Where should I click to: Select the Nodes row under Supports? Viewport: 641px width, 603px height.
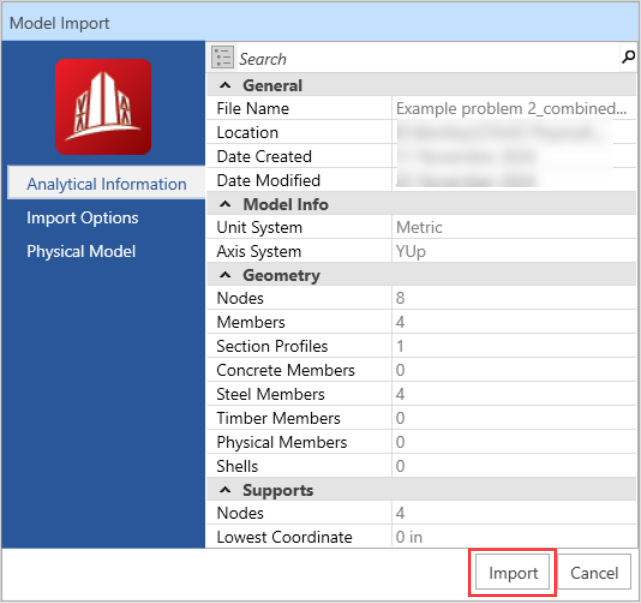coord(421,513)
